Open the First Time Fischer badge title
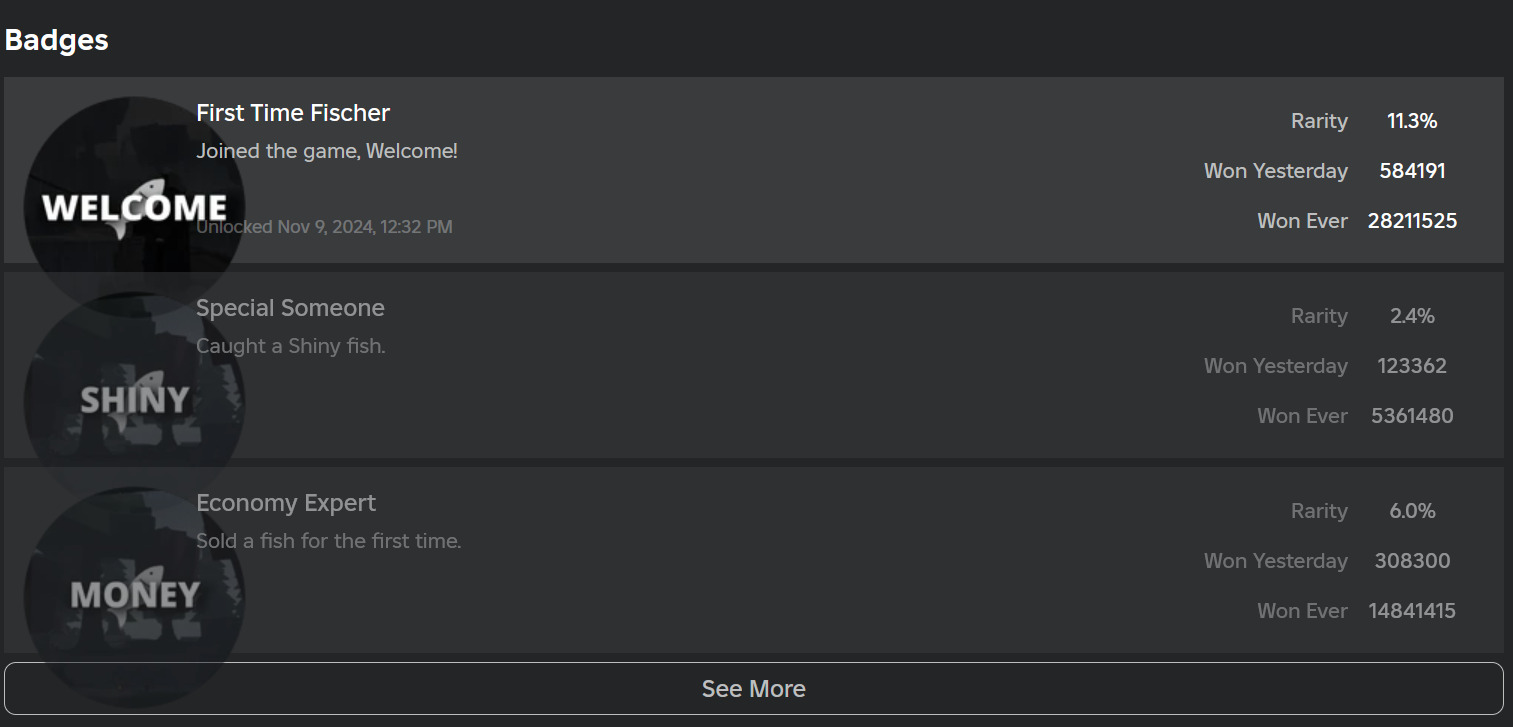Screen dimensions: 1513x727 tap(293, 113)
